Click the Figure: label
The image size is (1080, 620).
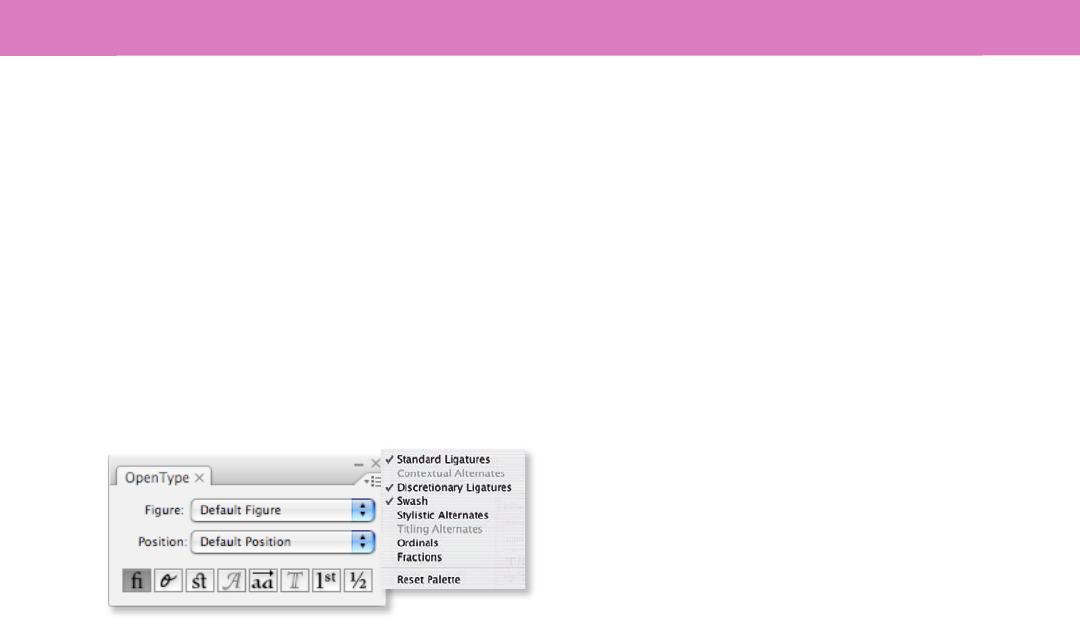164,510
